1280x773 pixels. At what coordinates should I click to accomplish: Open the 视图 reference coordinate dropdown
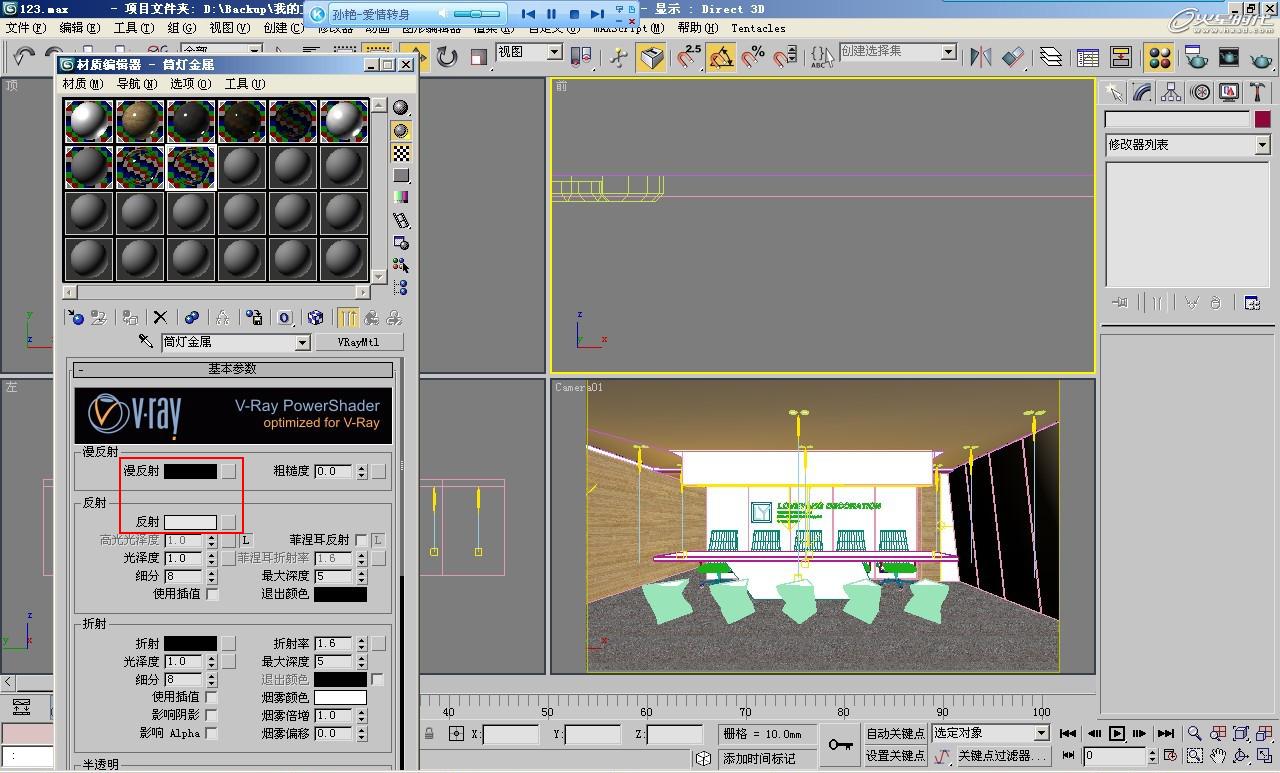[x=554, y=51]
